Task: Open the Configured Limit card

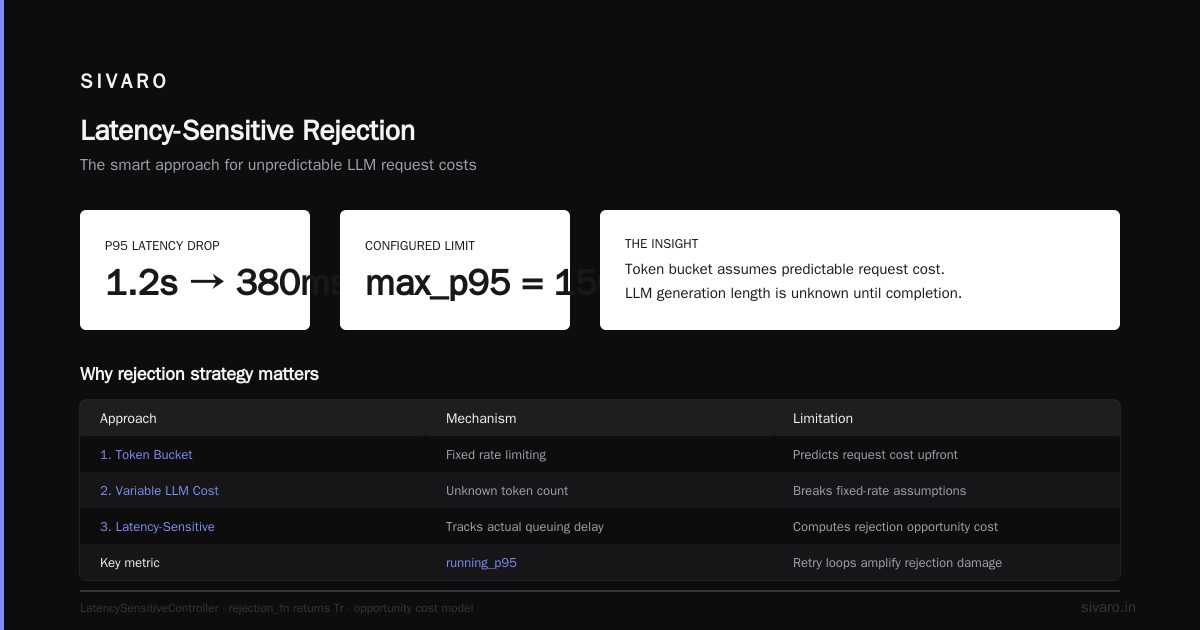Action: [455, 270]
